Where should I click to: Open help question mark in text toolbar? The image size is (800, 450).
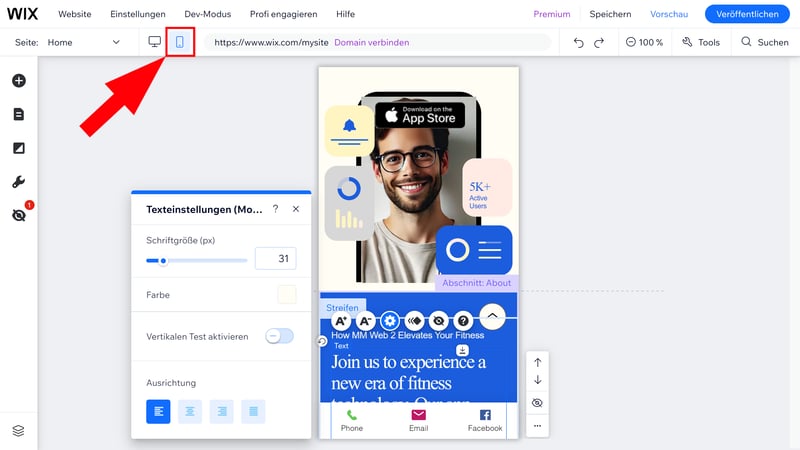(x=463, y=321)
